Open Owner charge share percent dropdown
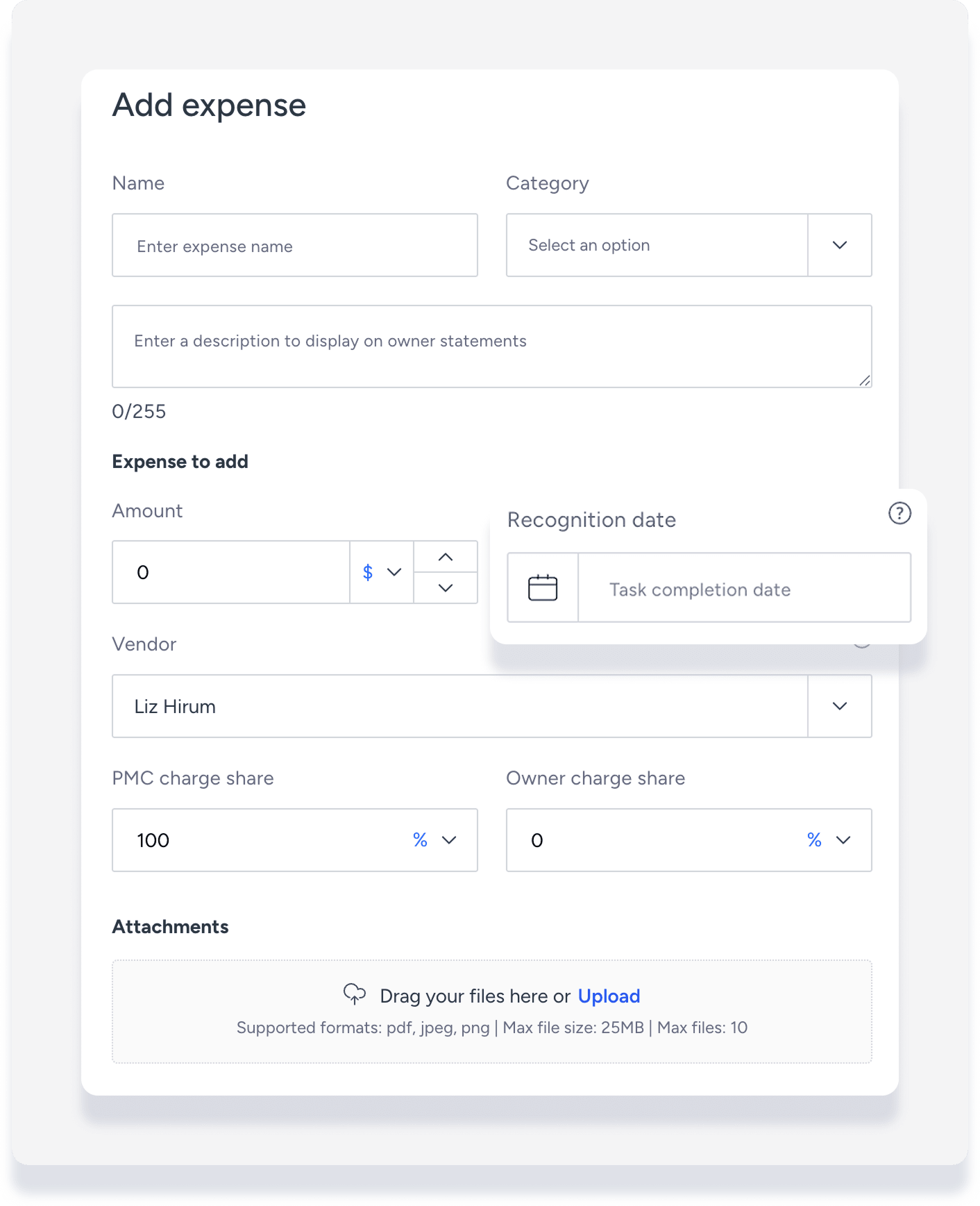This screenshot has height=1206, width=980. [829, 840]
